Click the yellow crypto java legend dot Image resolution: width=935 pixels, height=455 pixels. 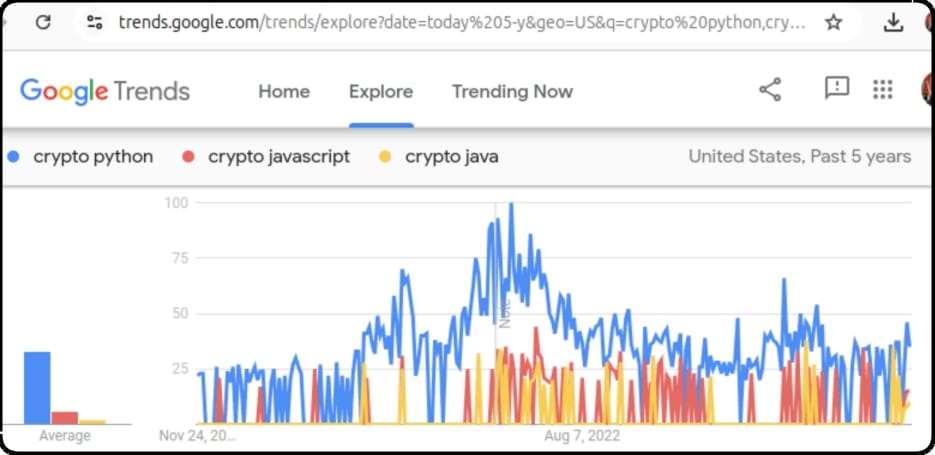(x=385, y=157)
